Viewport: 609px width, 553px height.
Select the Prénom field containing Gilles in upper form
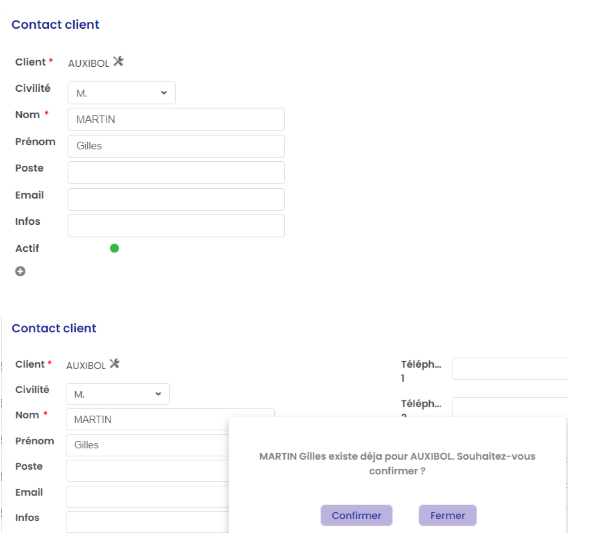click(x=176, y=146)
